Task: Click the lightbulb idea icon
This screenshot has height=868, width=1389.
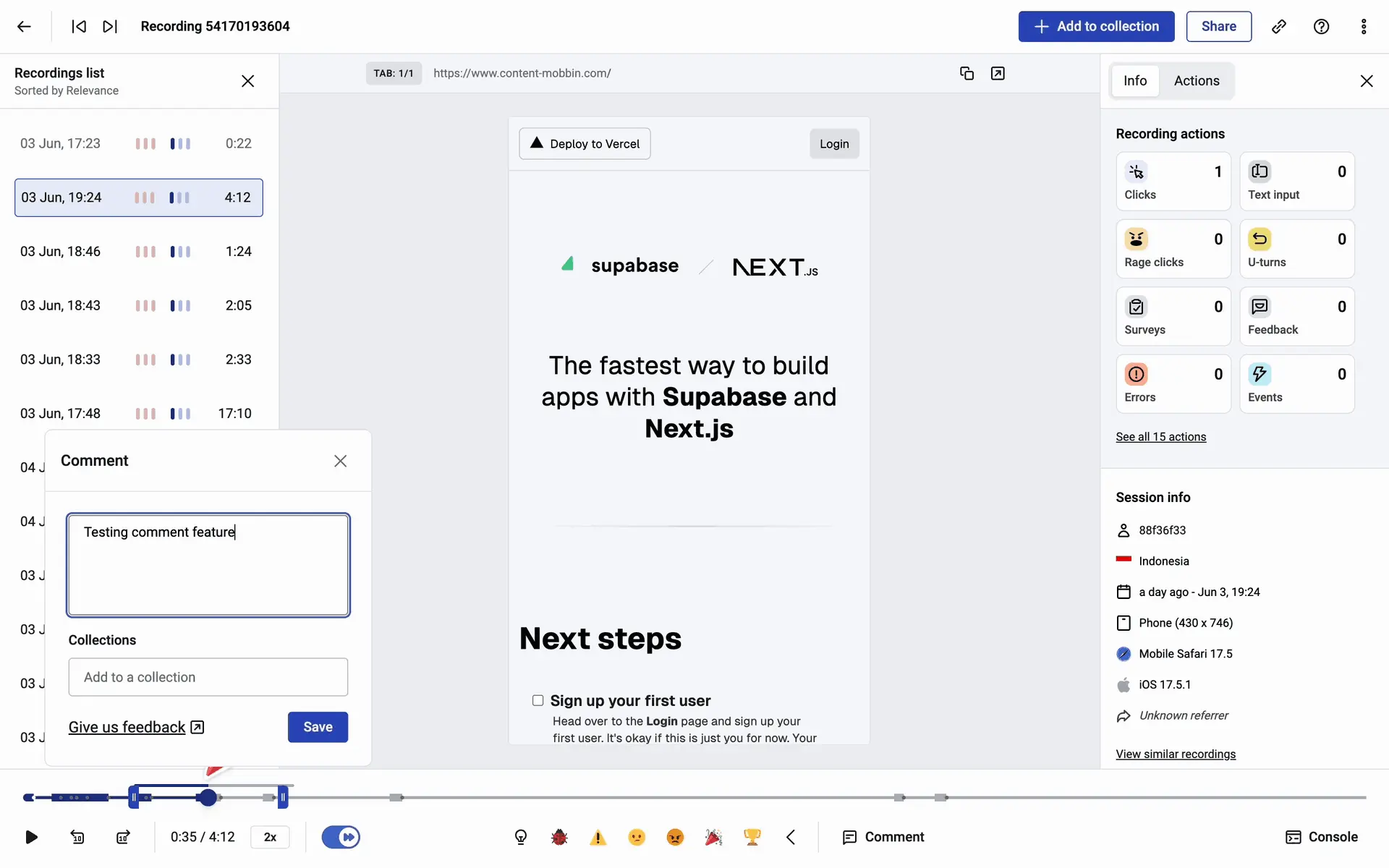Action: click(x=521, y=837)
